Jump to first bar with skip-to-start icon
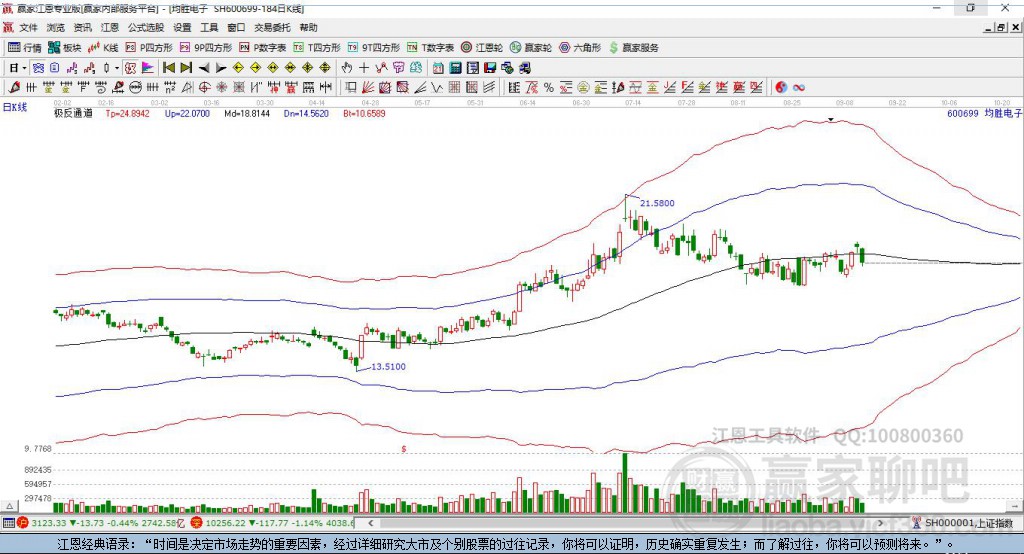The width and height of the screenshot is (1024, 554). (168, 68)
